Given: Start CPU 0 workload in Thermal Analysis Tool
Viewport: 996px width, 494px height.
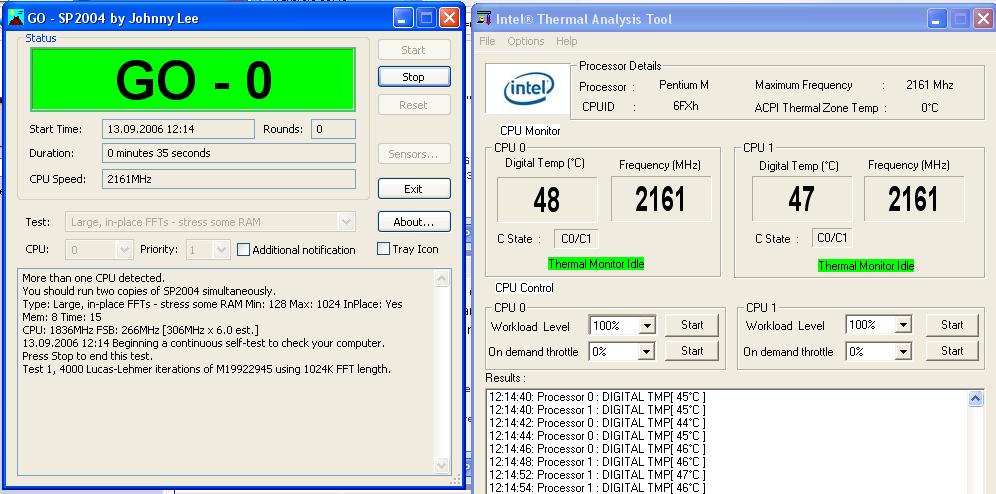Looking at the screenshot, I should [x=692, y=324].
